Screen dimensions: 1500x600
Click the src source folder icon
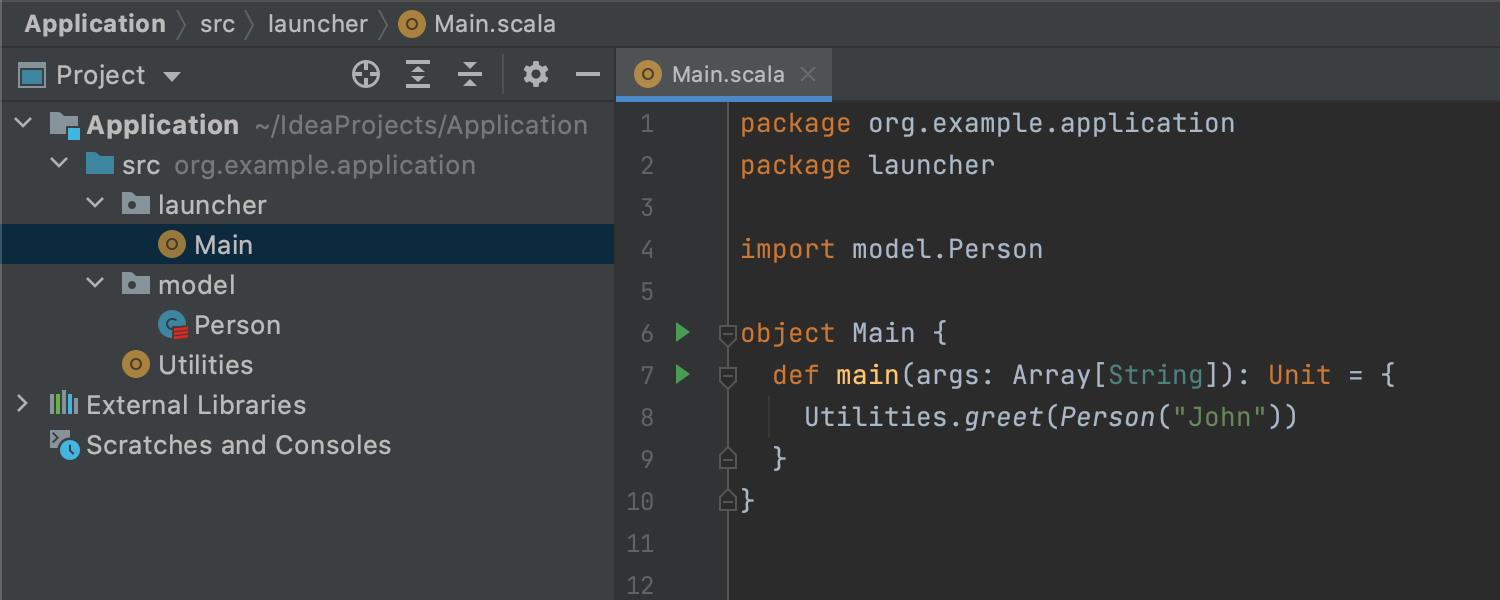(x=100, y=164)
